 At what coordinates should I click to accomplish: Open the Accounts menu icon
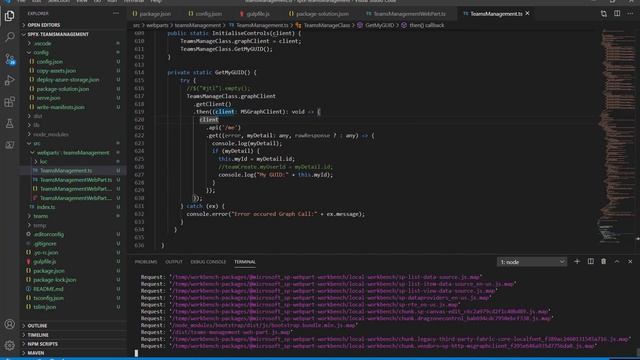9,324
